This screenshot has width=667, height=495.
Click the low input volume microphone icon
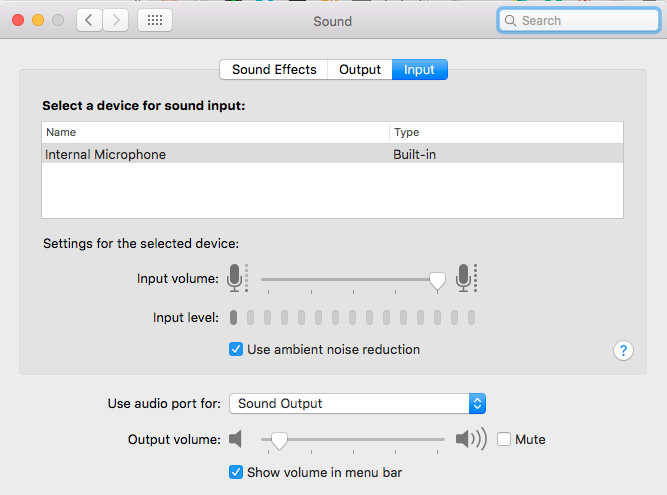click(x=237, y=278)
